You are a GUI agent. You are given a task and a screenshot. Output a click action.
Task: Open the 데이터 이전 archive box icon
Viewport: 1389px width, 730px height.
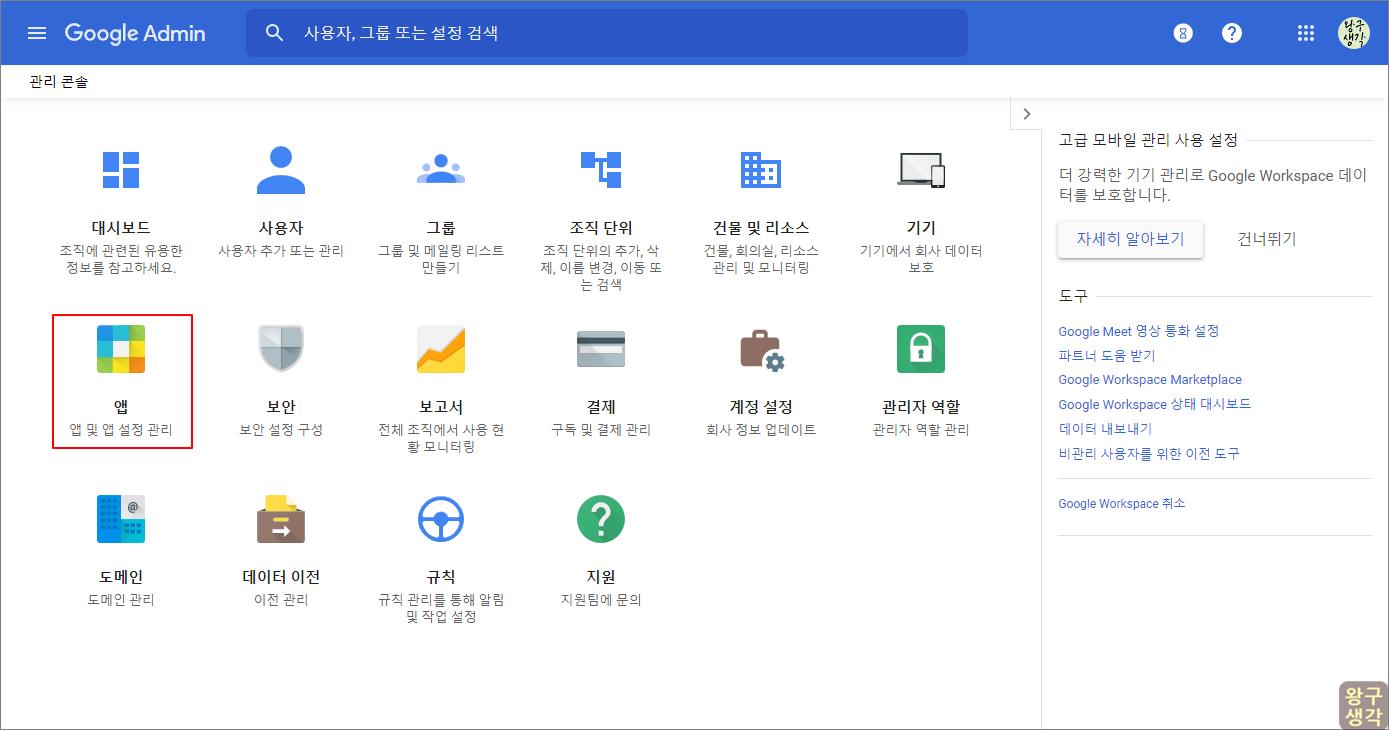(x=281, y=519)
